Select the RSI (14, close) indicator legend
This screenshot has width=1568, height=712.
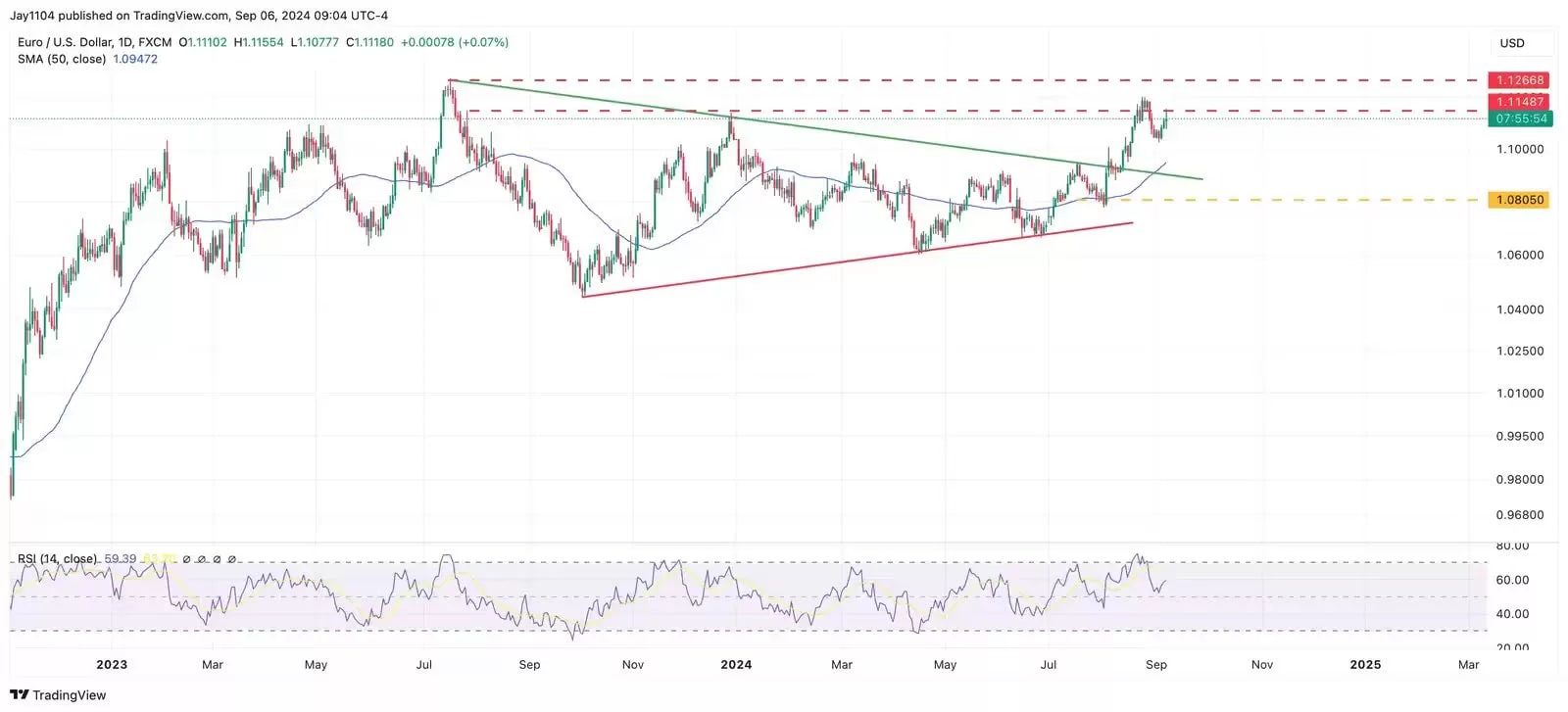point(58,558)
